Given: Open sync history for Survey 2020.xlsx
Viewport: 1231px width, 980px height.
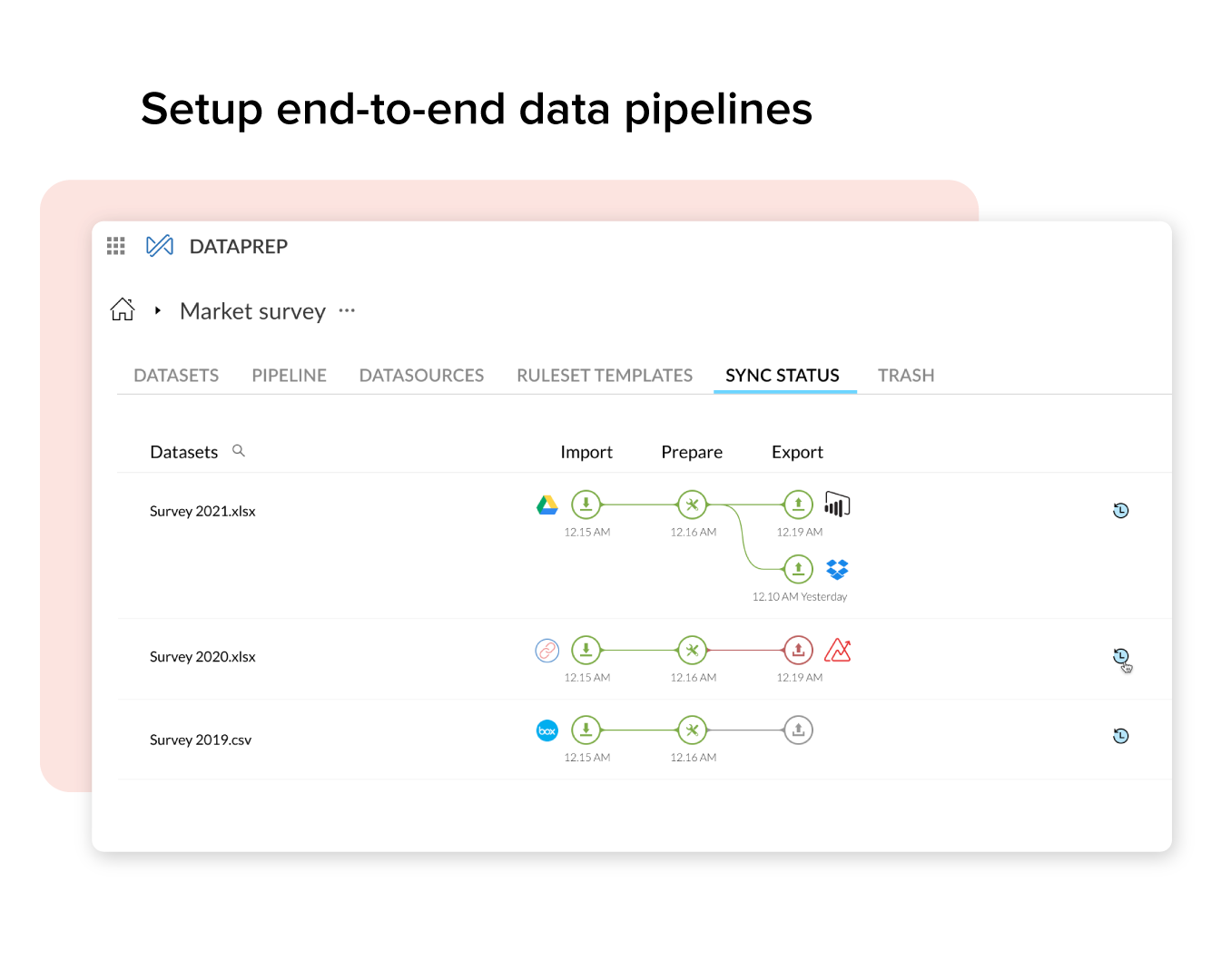Looking at the screenshot, I should (x=1121, y=656).
